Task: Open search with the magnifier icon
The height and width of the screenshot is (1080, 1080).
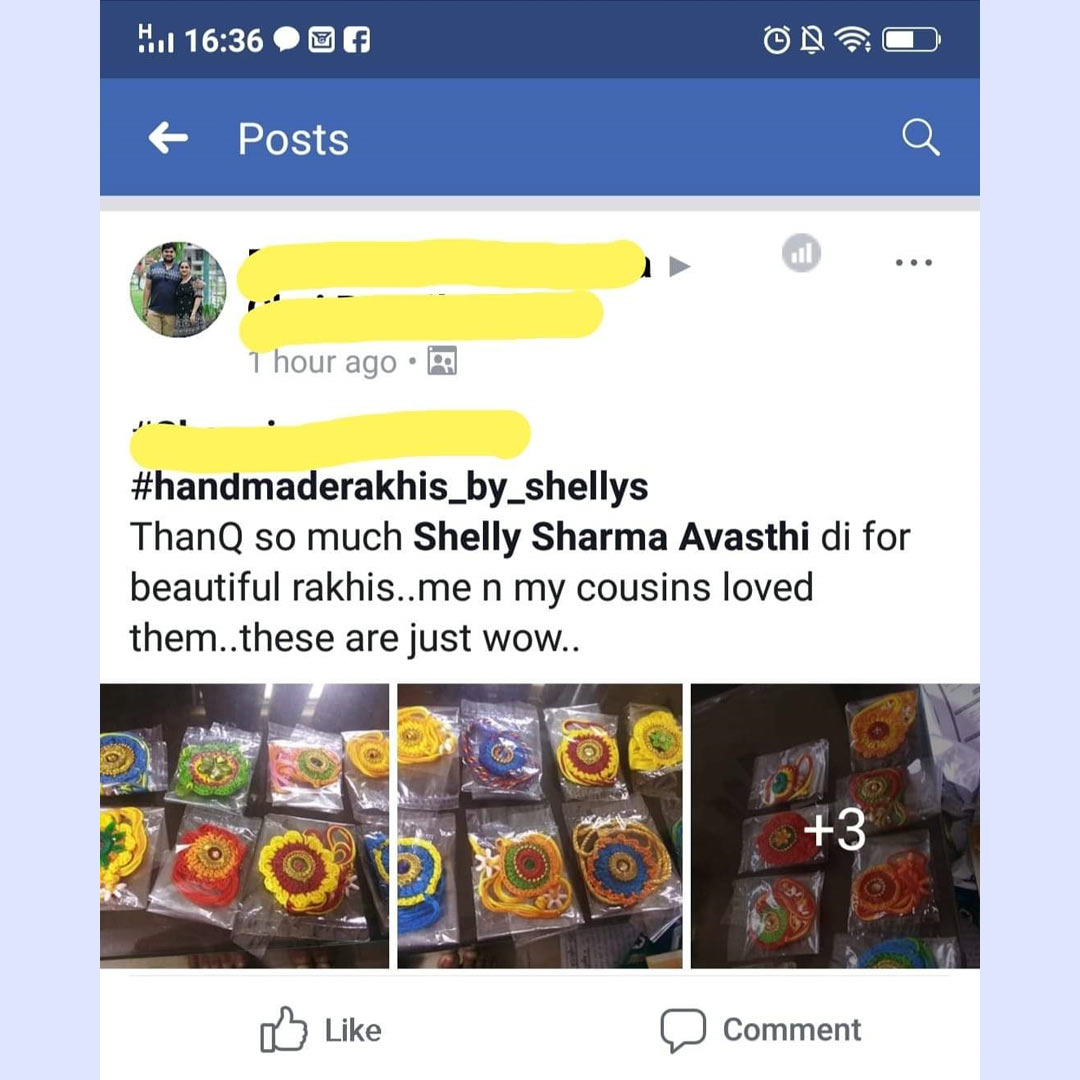Action: [921, 137]
